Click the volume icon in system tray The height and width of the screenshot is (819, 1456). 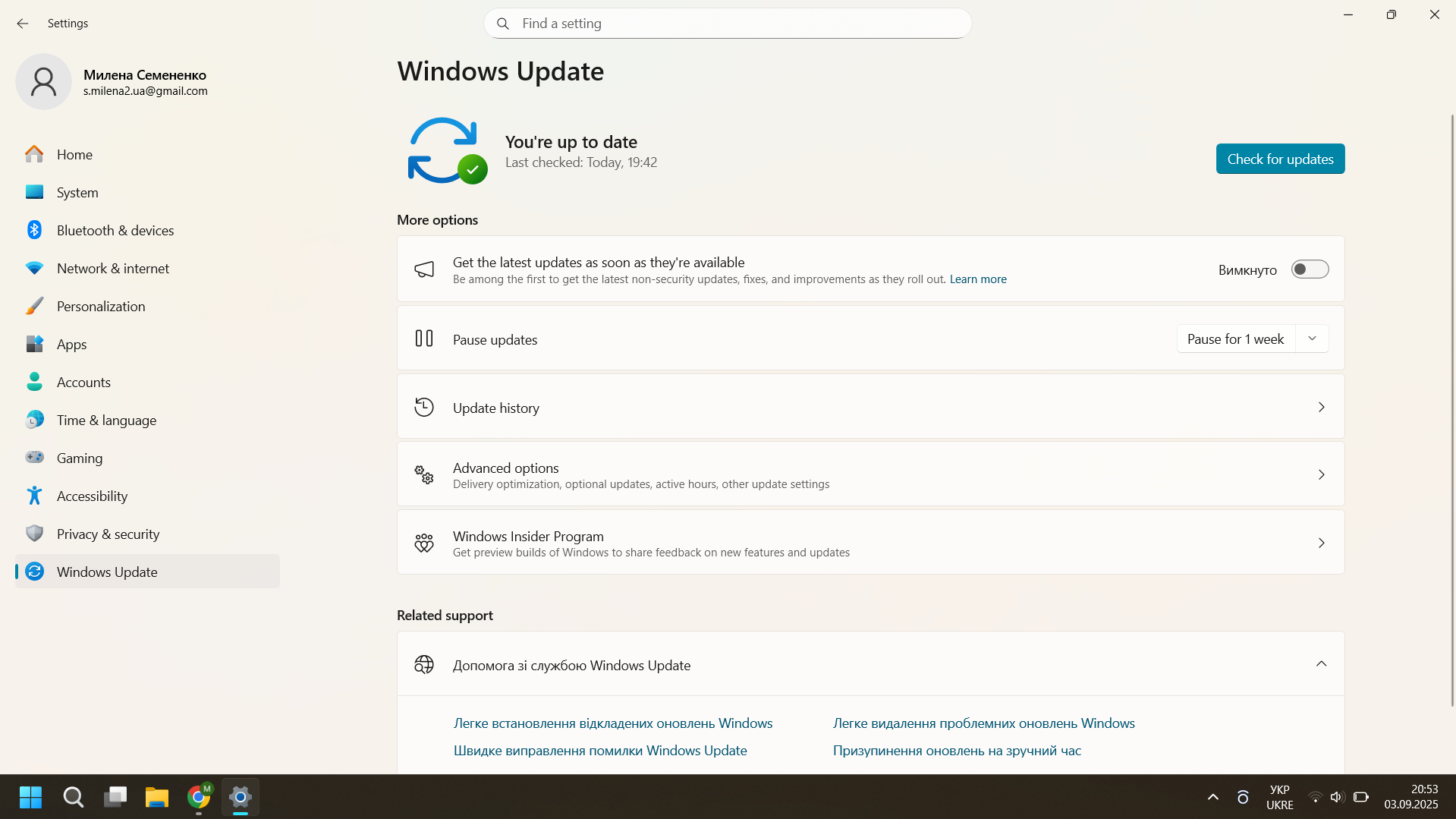1337,797
